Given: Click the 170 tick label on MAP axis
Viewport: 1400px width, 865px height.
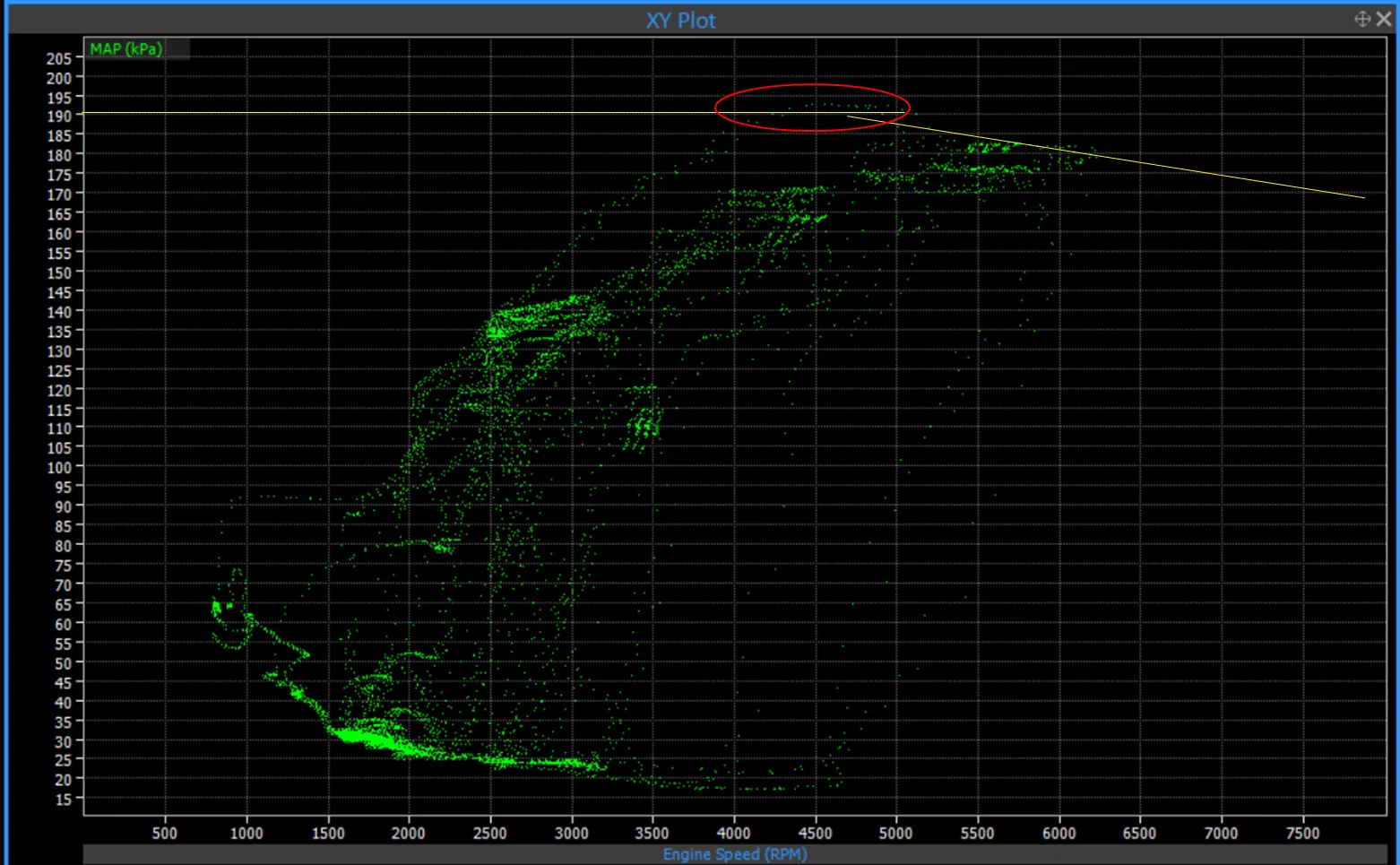Looking at the screenshot, I should (59, 195).
